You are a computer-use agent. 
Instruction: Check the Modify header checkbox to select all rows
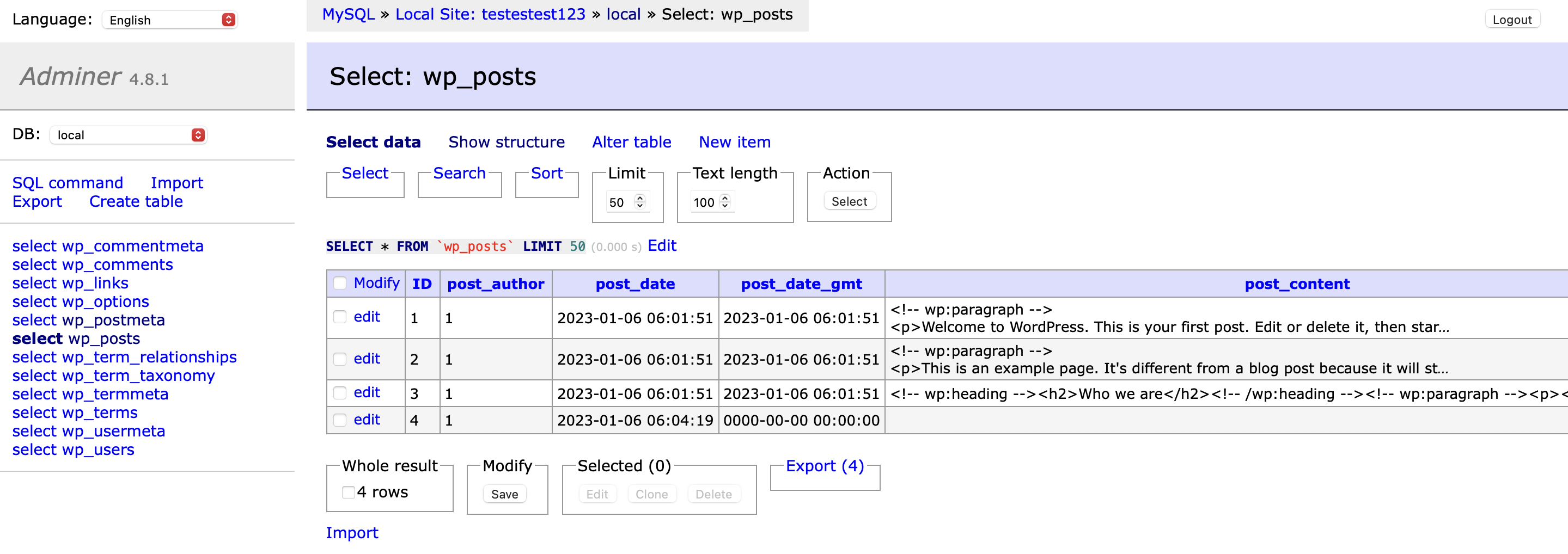coord(341,283)
